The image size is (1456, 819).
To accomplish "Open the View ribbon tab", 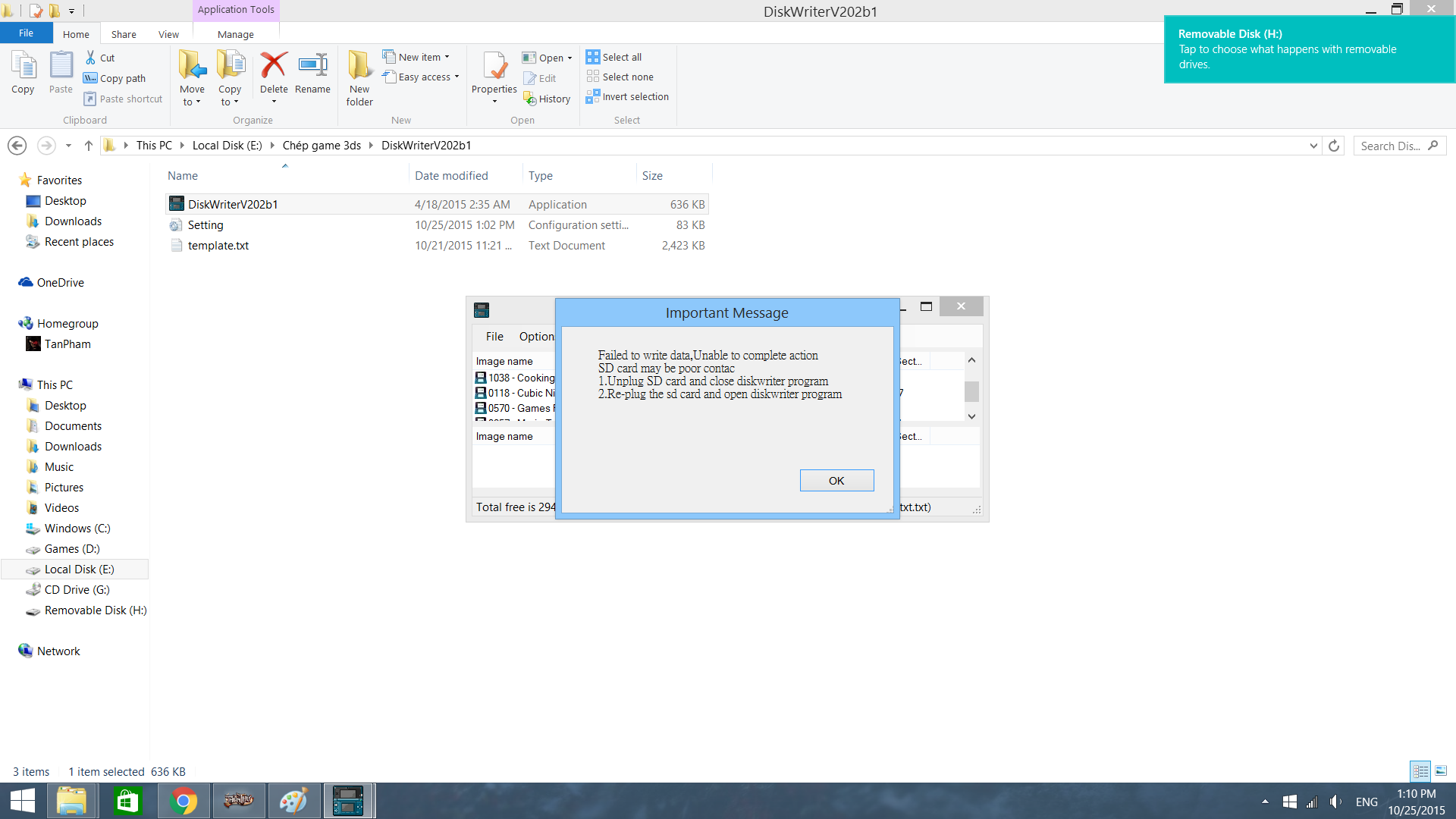I will click(168, 34).
